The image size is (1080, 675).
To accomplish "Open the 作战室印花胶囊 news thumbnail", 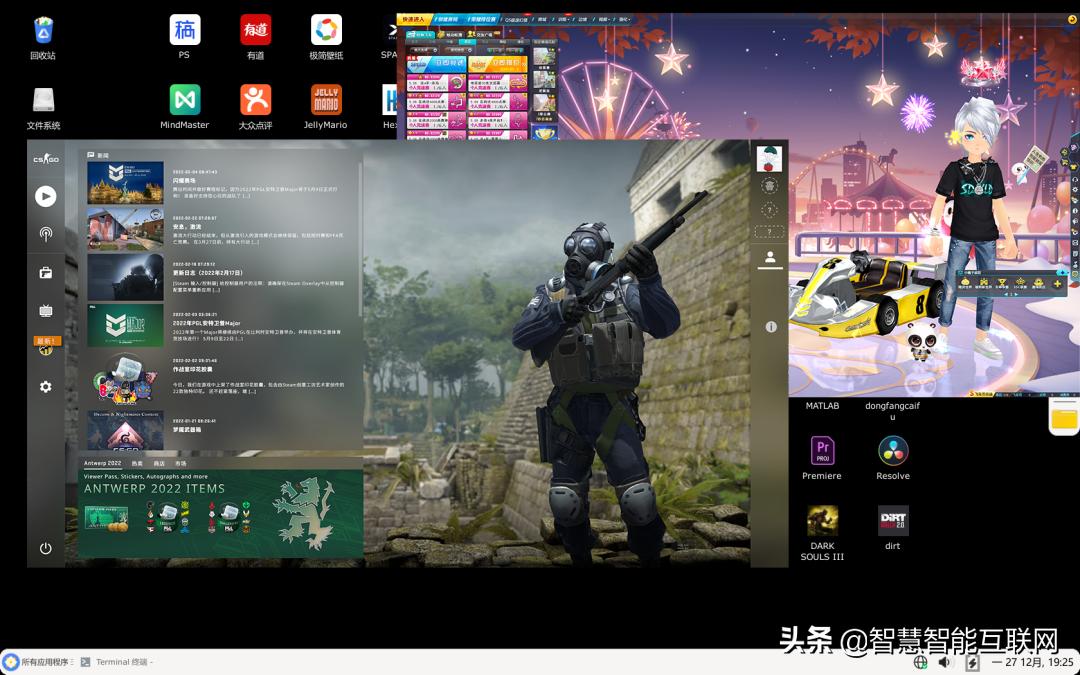I will 125,379.
